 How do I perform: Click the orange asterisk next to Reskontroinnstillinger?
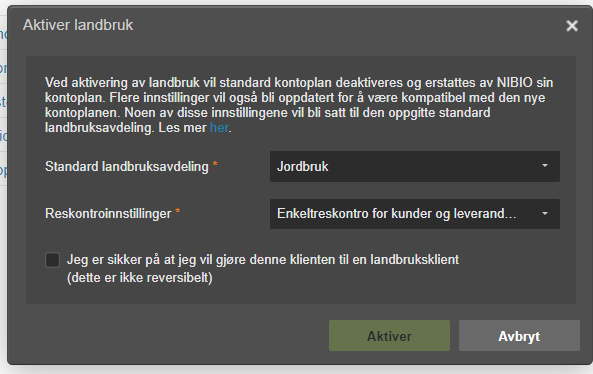coord(177,212)
